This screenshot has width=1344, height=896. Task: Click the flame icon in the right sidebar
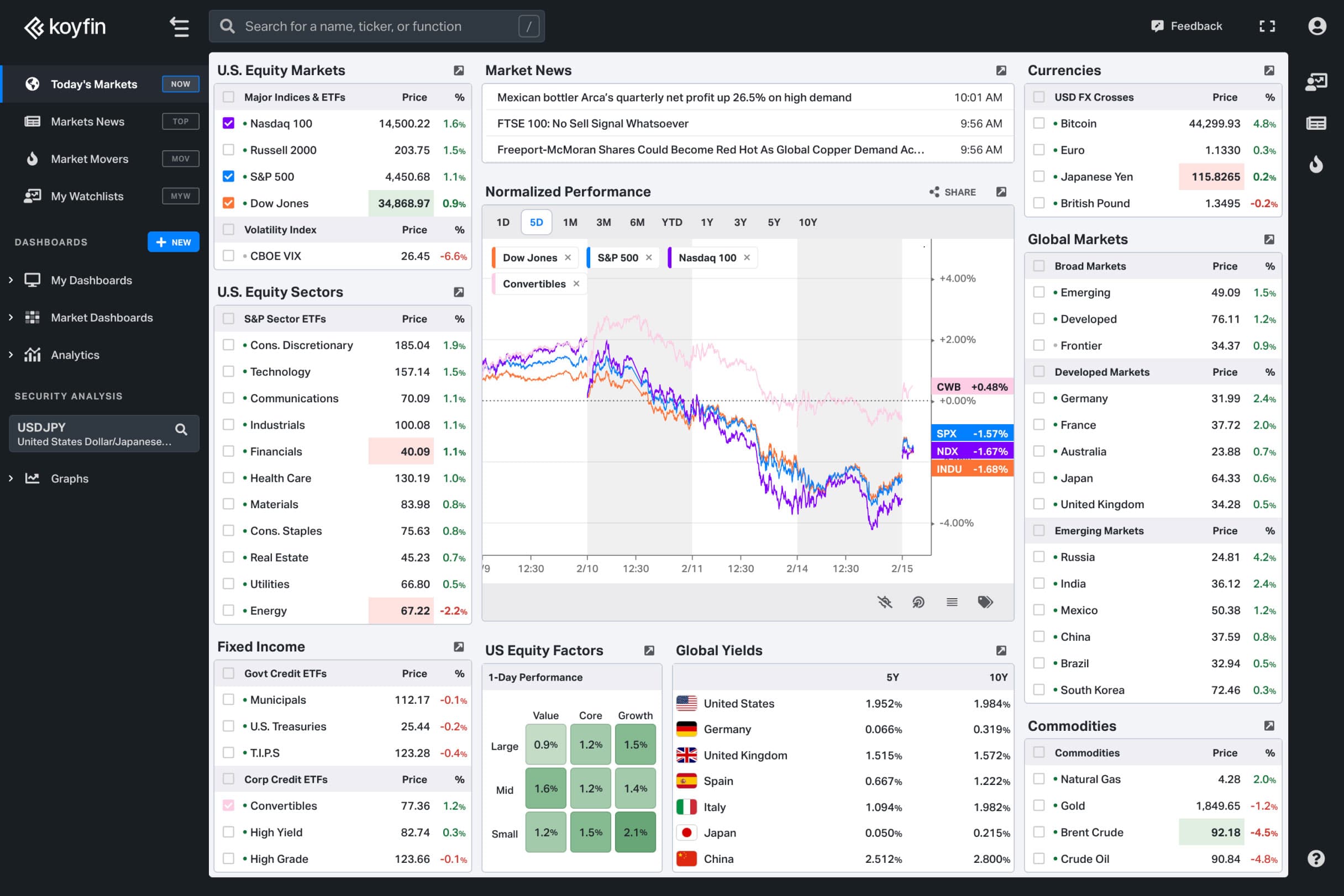click(x=1315, y=165)
